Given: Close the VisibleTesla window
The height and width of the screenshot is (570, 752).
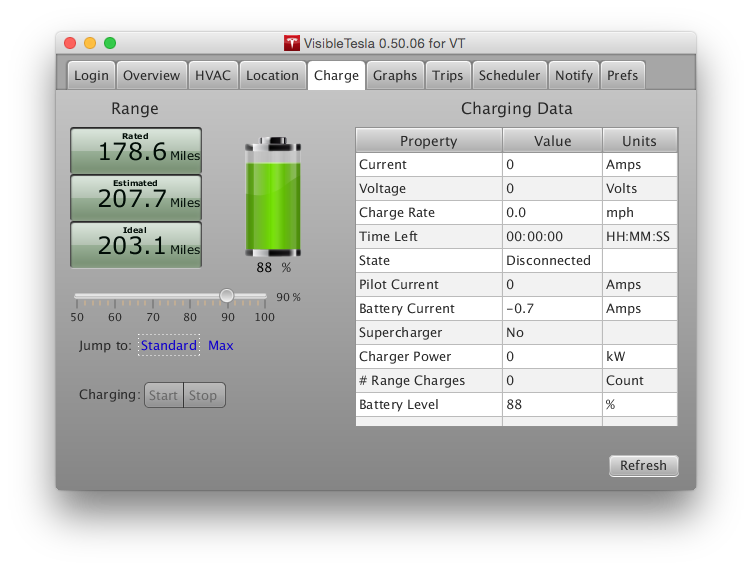Looking at the screenshot, I should pos(70,43).
